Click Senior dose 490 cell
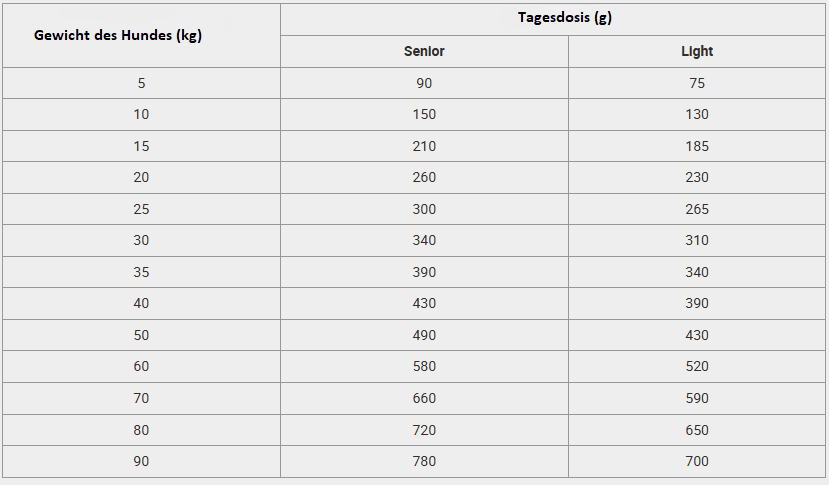 click(x=424, y=335)
